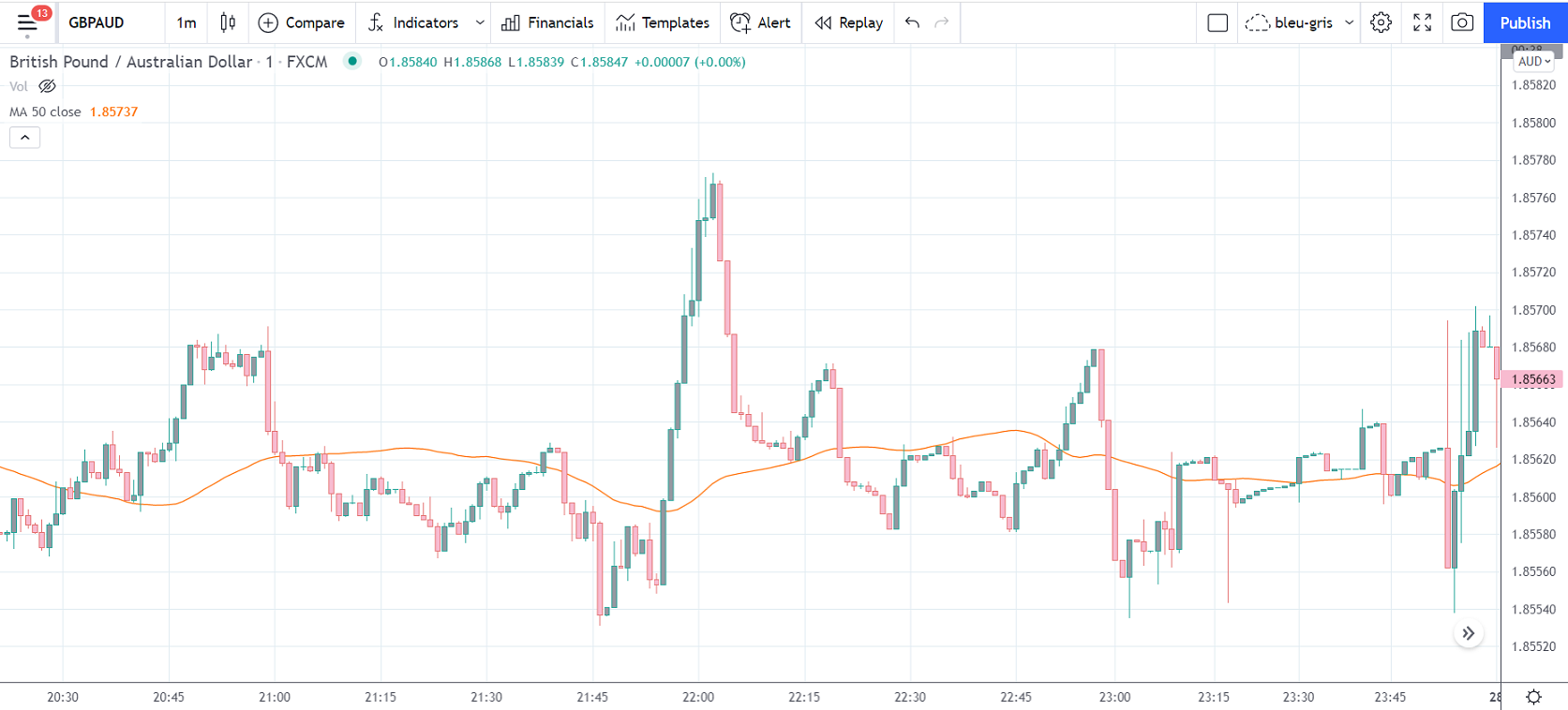This screenshot has height=710, width=1568.
Task: Click the Alert clock icon
Action: pyautogui.click(x=740, y=22)
